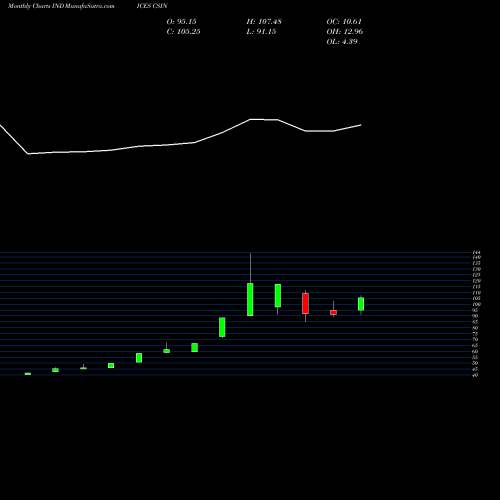Viewport: 500px width, 500px height.
Task: Click the open price value O: 95.15
Action: (x=182, y=22)
